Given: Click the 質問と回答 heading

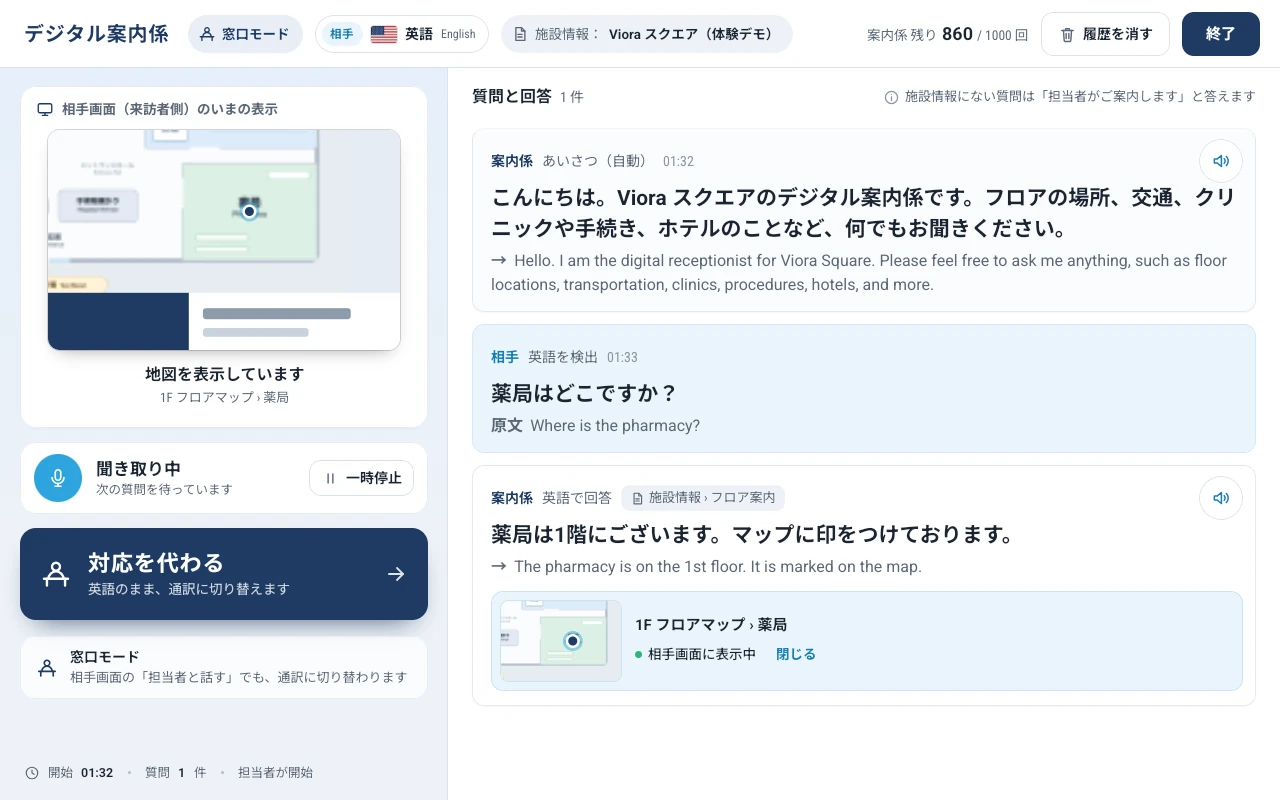Looking at the screenshot, I should 512,96.
